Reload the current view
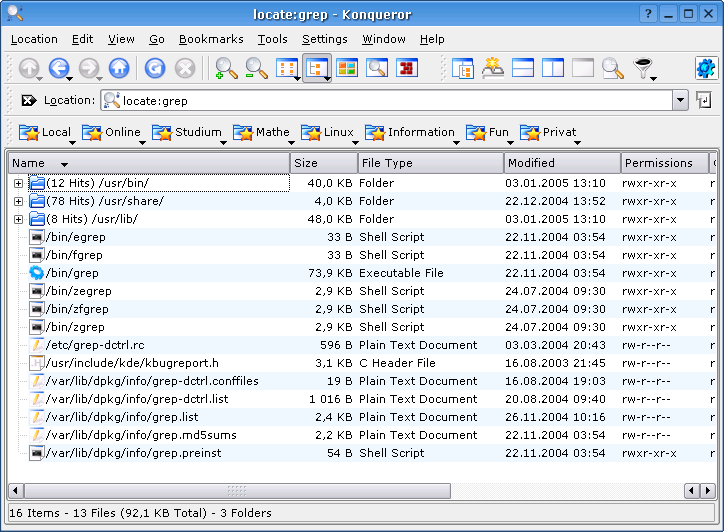724x532 pixels. tap(155, 68)
